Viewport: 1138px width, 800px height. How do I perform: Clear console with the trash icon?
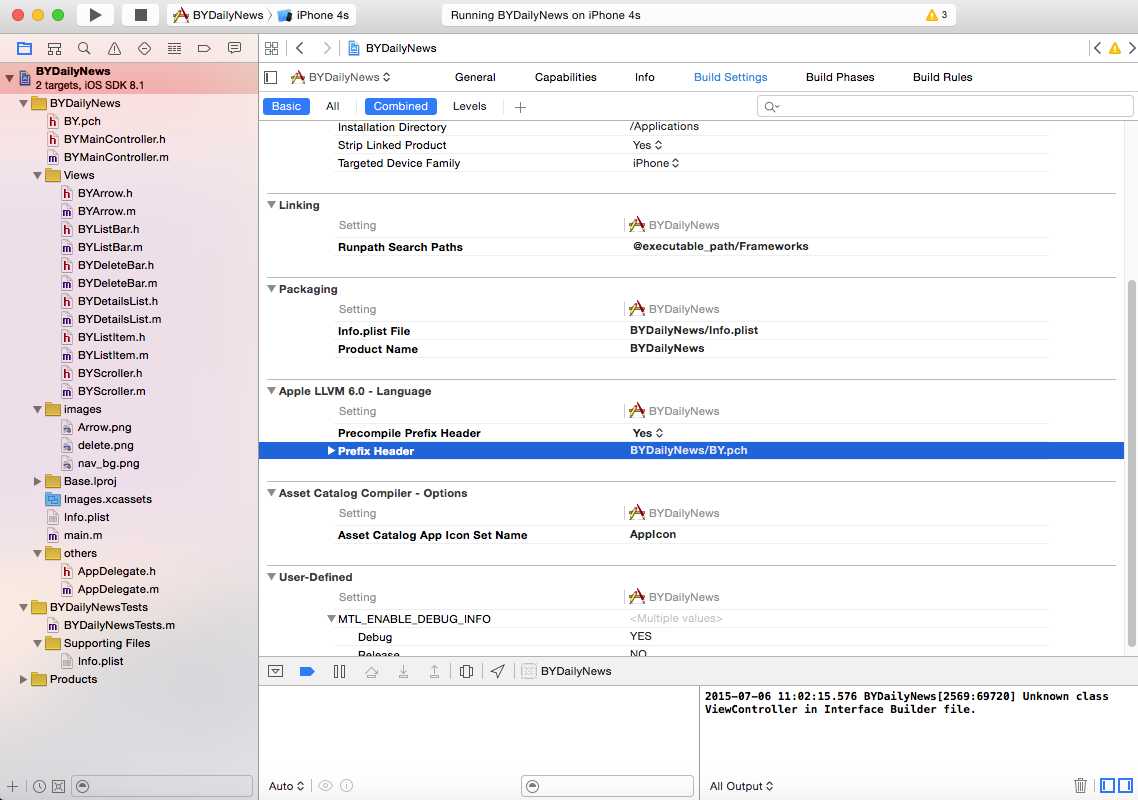[x=1080, y=785]
